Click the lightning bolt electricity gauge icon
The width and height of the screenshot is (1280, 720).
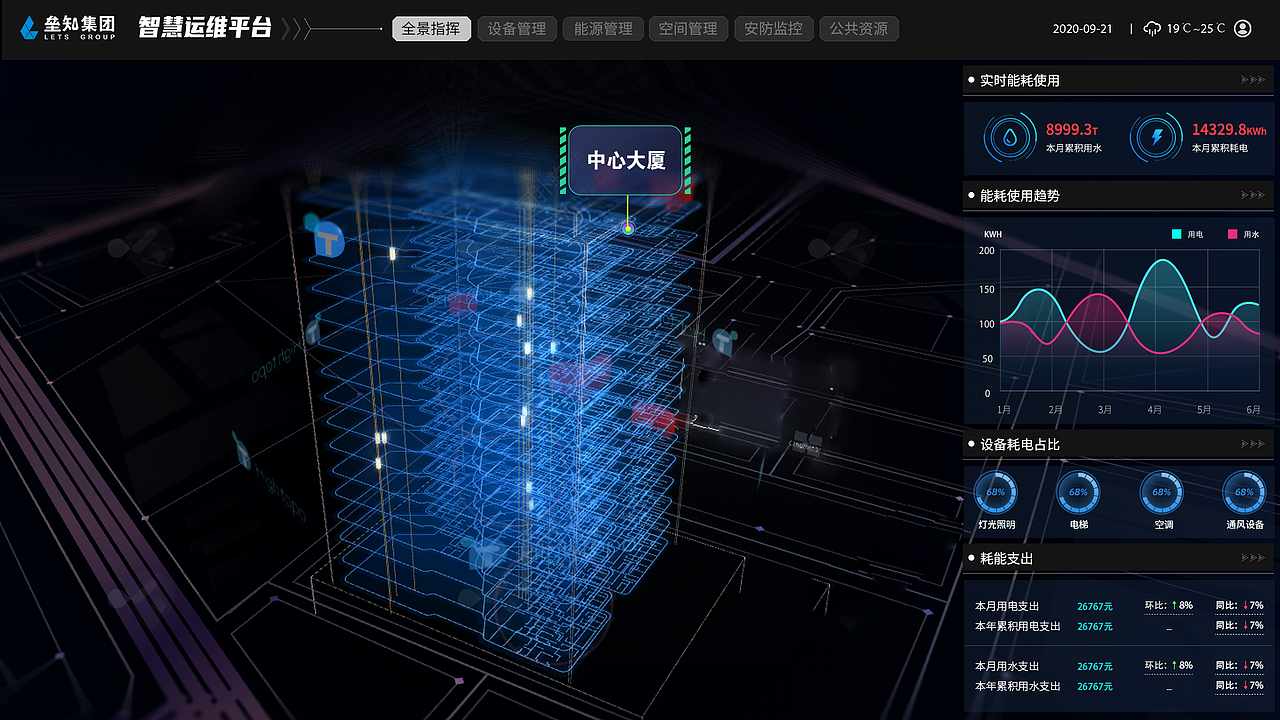click(1156, 137)
